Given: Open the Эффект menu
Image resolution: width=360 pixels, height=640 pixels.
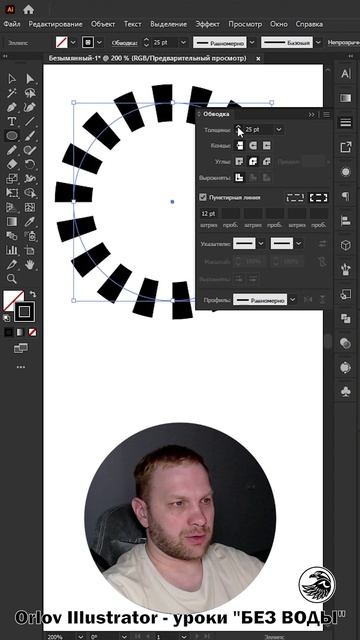Looking at the screenshot, I should [207, 24].
